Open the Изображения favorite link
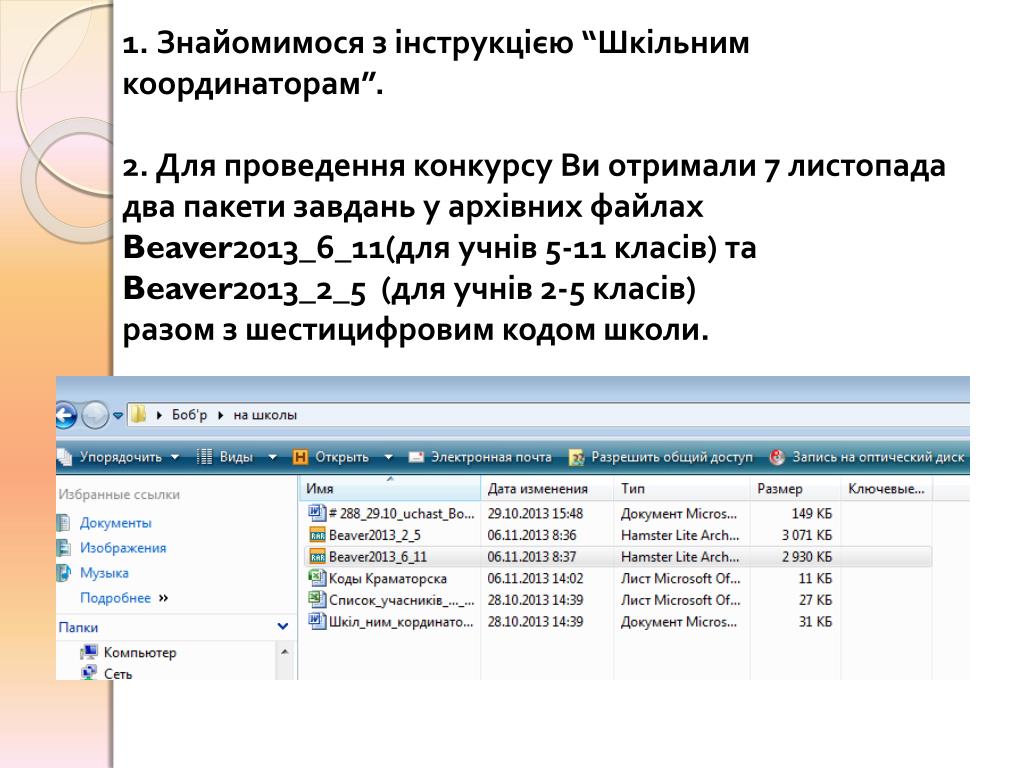The image size is (1024, 768). 123,548
